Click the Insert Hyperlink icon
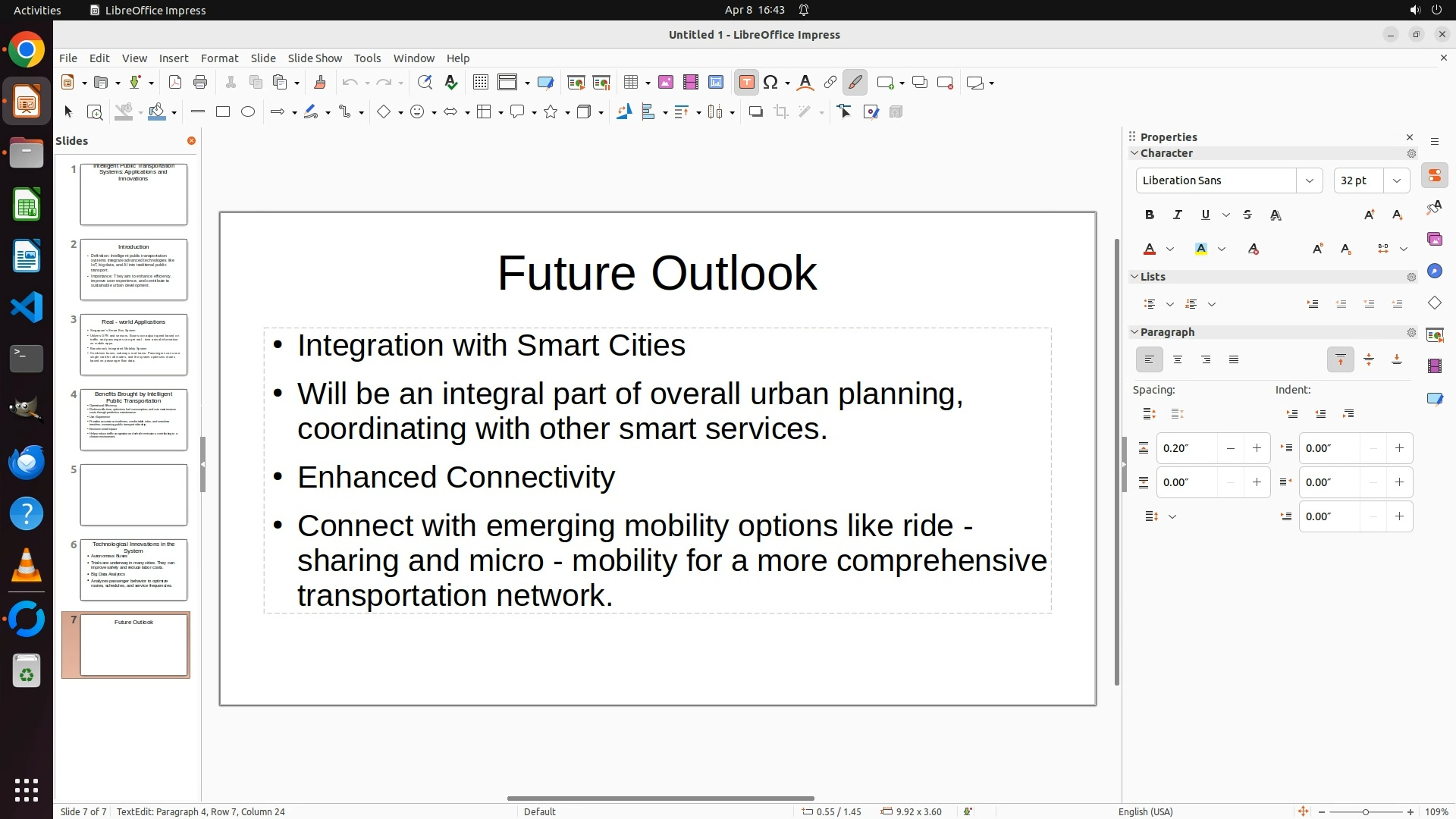 830,83
